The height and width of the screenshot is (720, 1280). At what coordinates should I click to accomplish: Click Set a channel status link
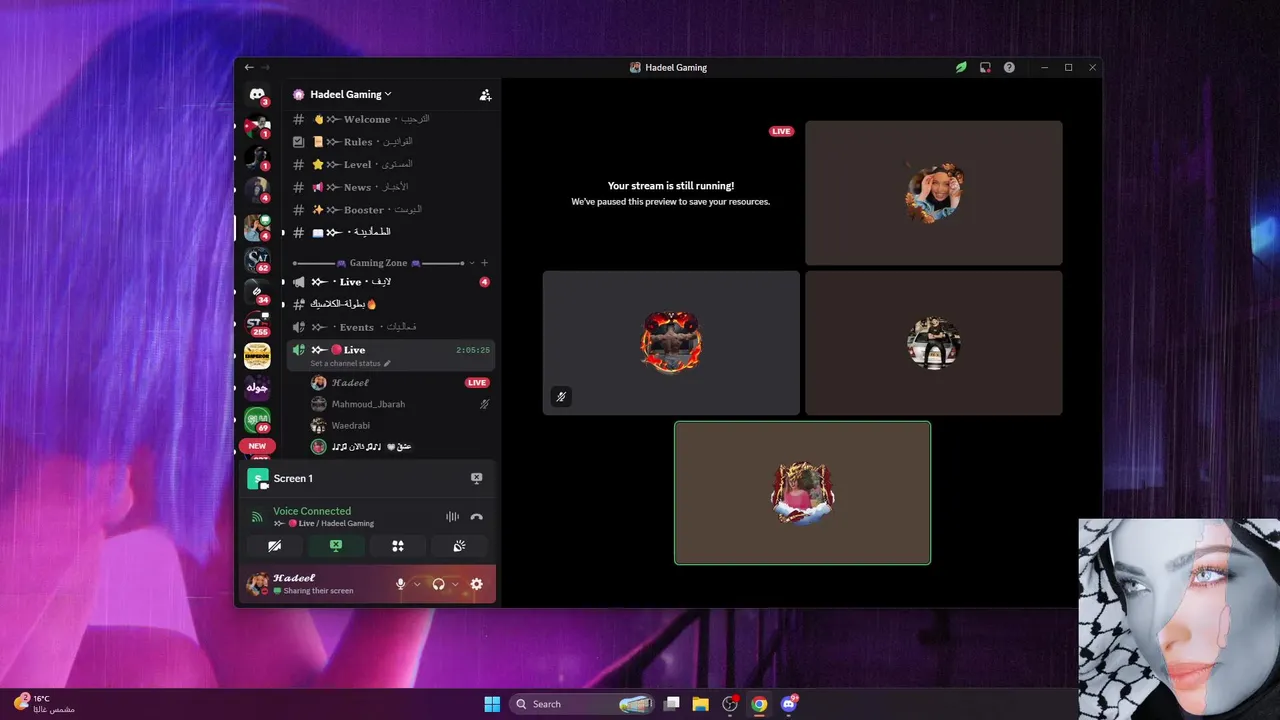click(350, 363)
